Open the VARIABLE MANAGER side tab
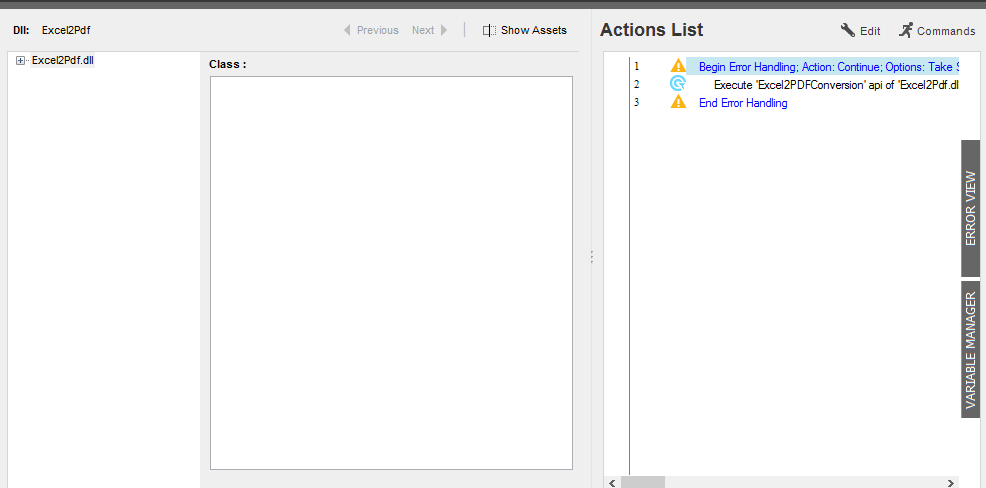Viewport: 986px width, 488px height. (x=970, y=350)
